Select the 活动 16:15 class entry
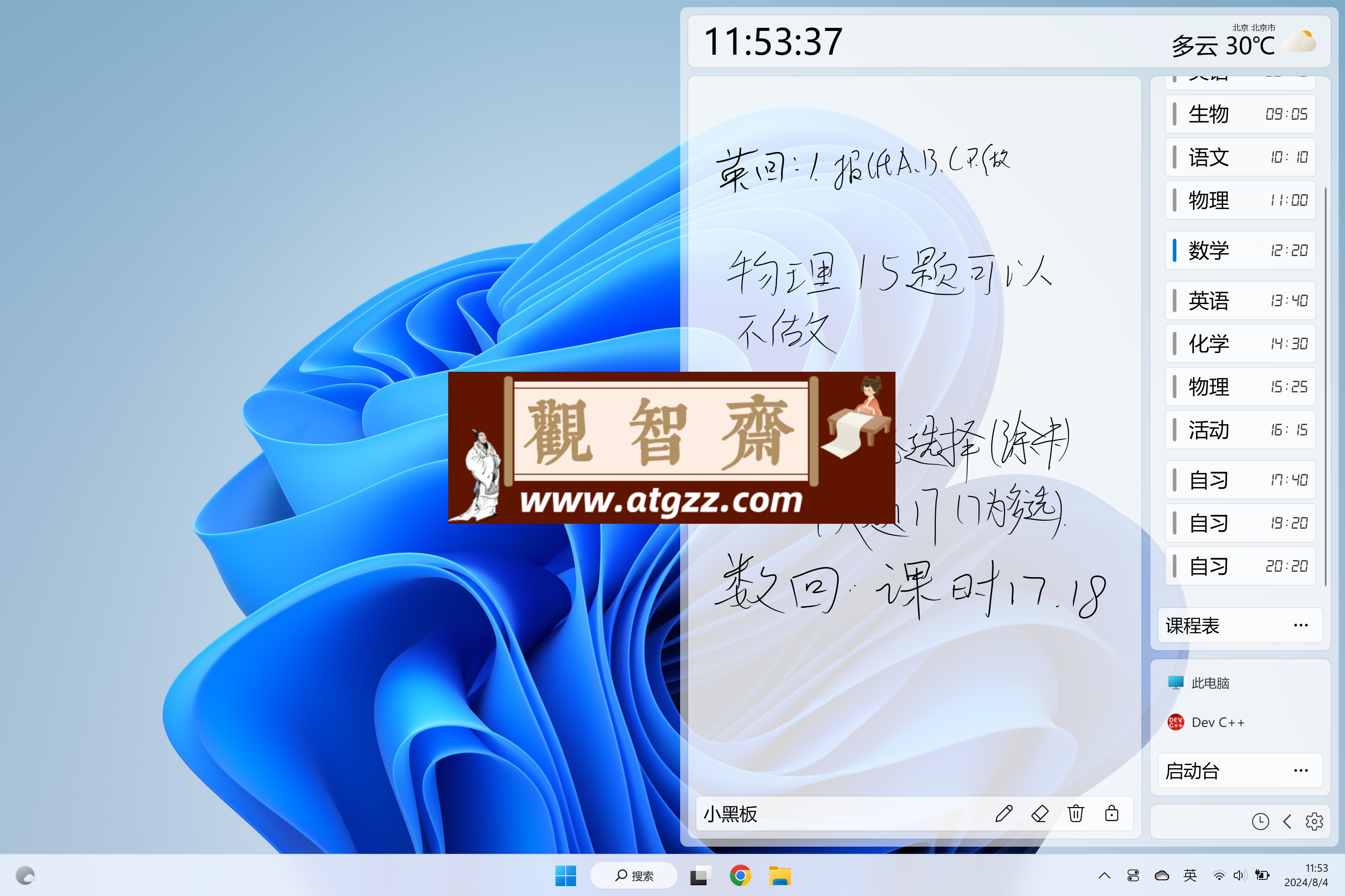 [1240, 430]
